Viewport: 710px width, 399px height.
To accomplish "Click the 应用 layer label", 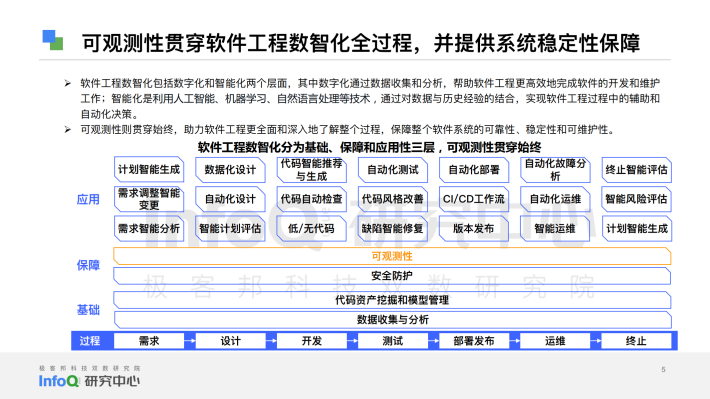I will [x=88, y=199].
